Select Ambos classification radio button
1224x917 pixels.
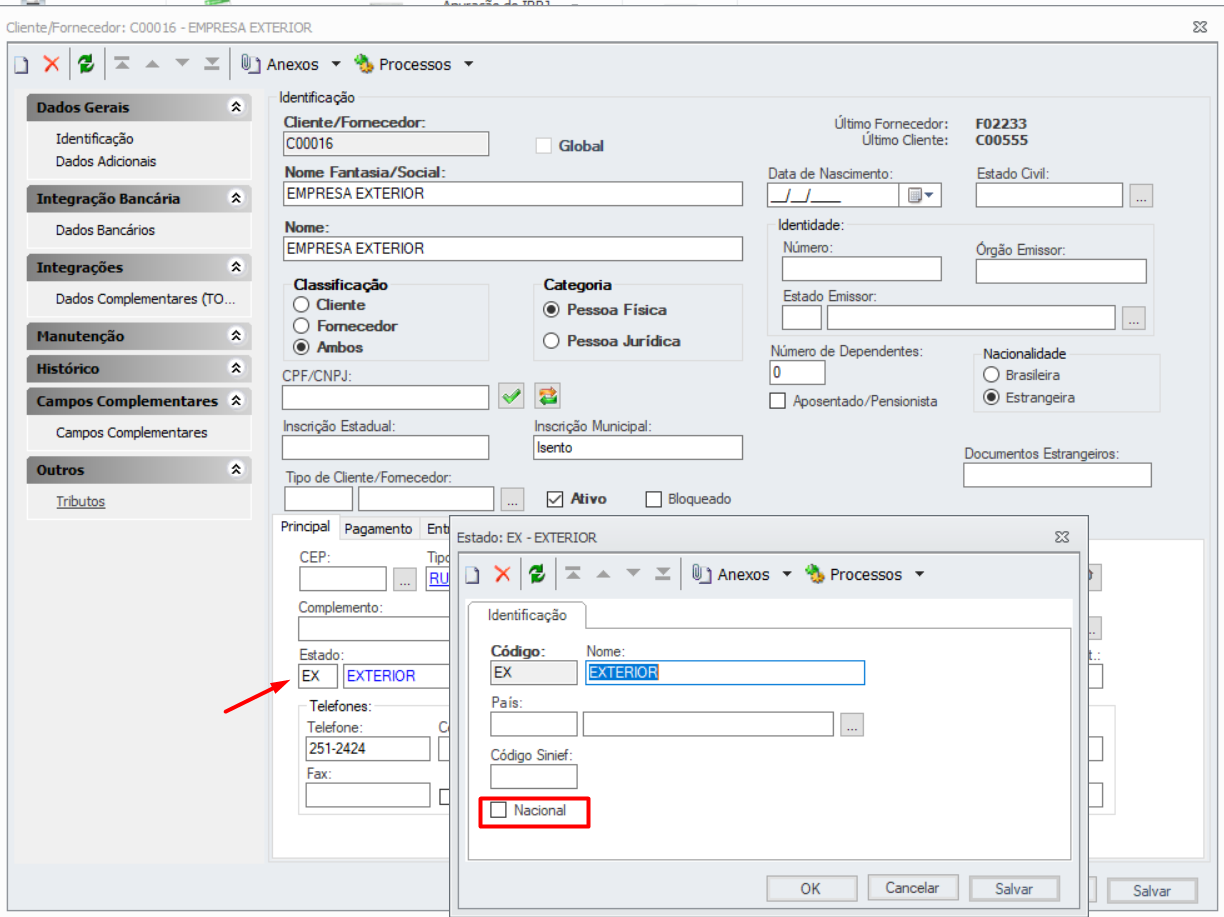pos(300,347)
